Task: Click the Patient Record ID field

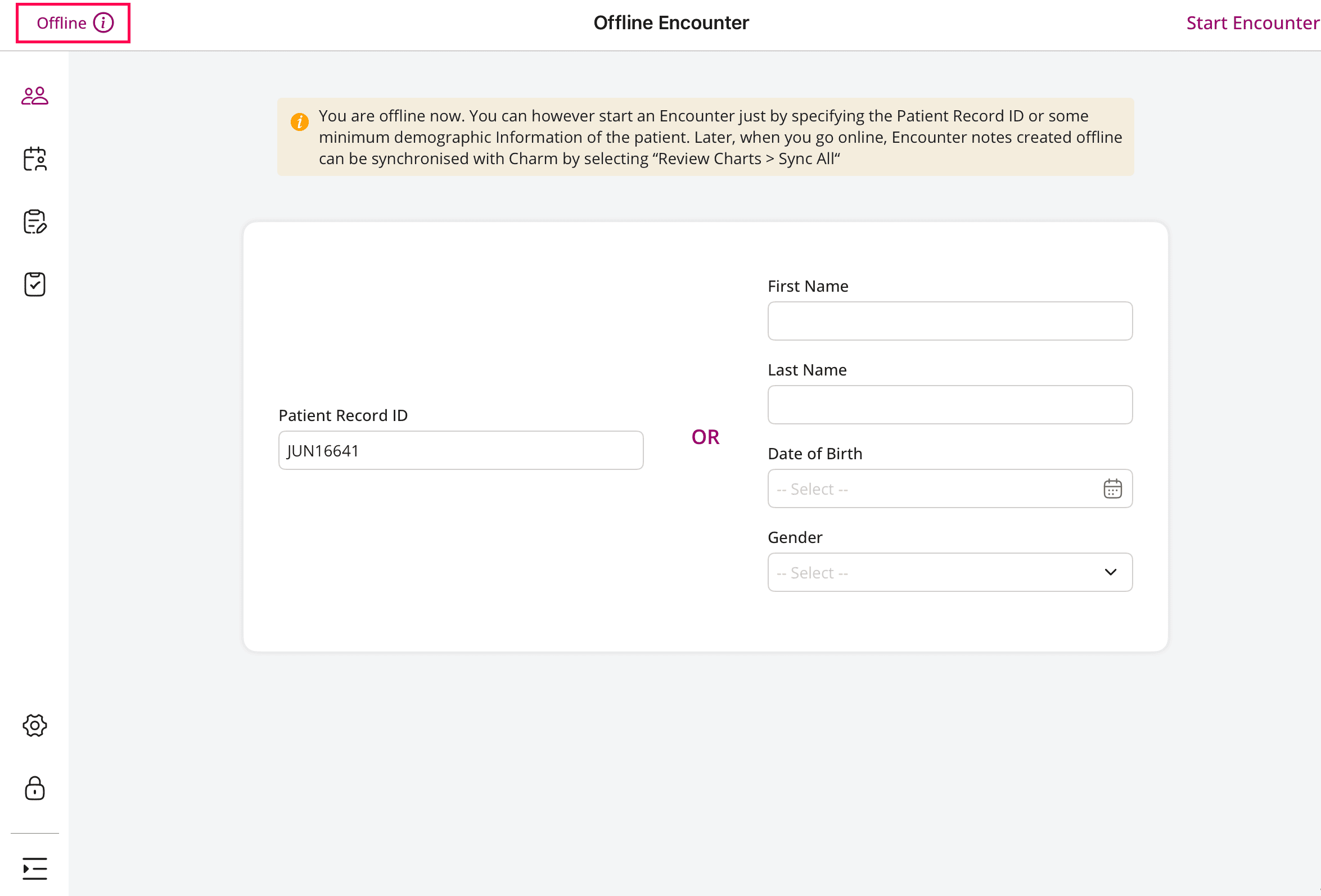Action: [461, 451]
